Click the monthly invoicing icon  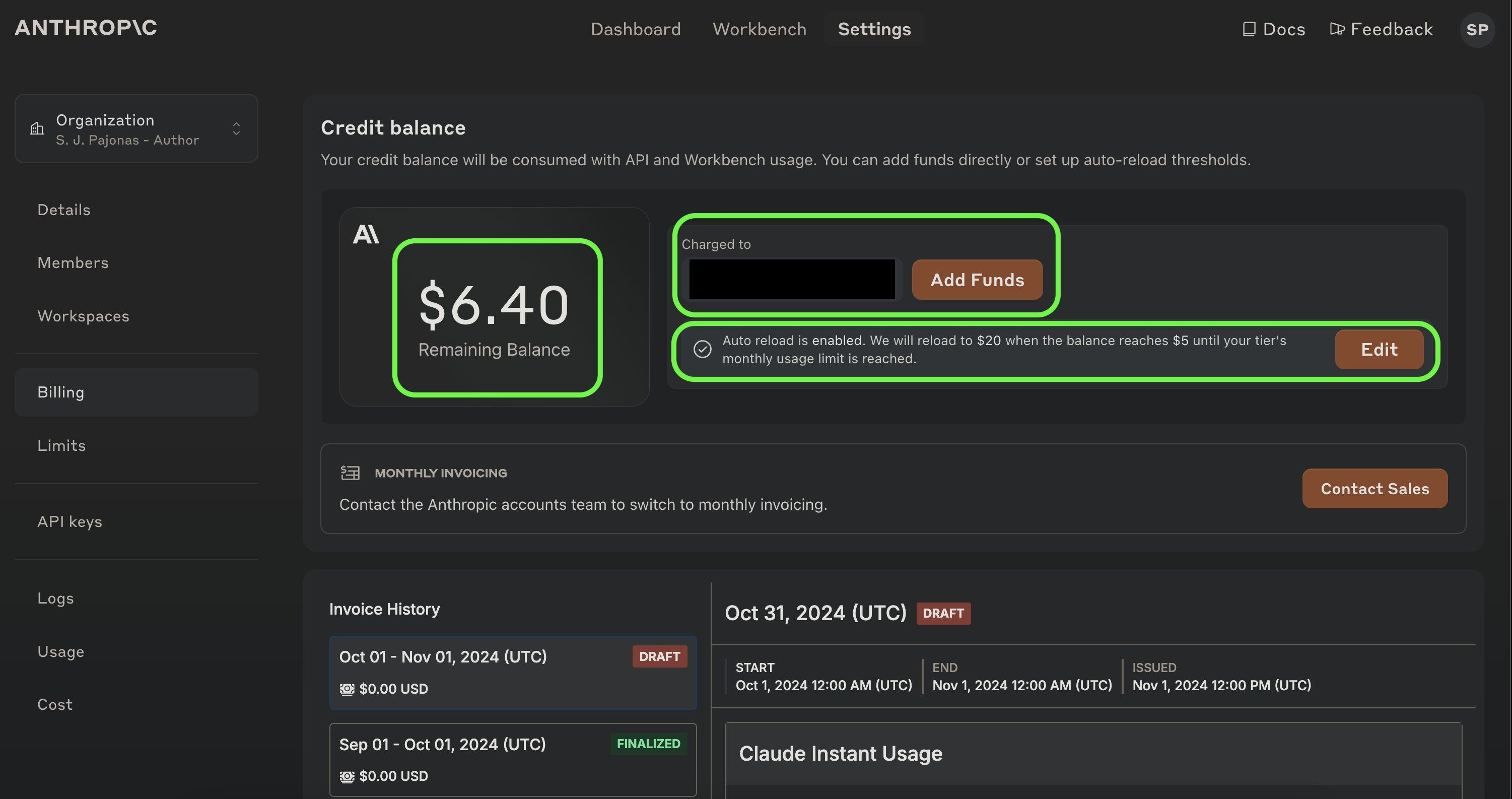[x=351, y=473]
